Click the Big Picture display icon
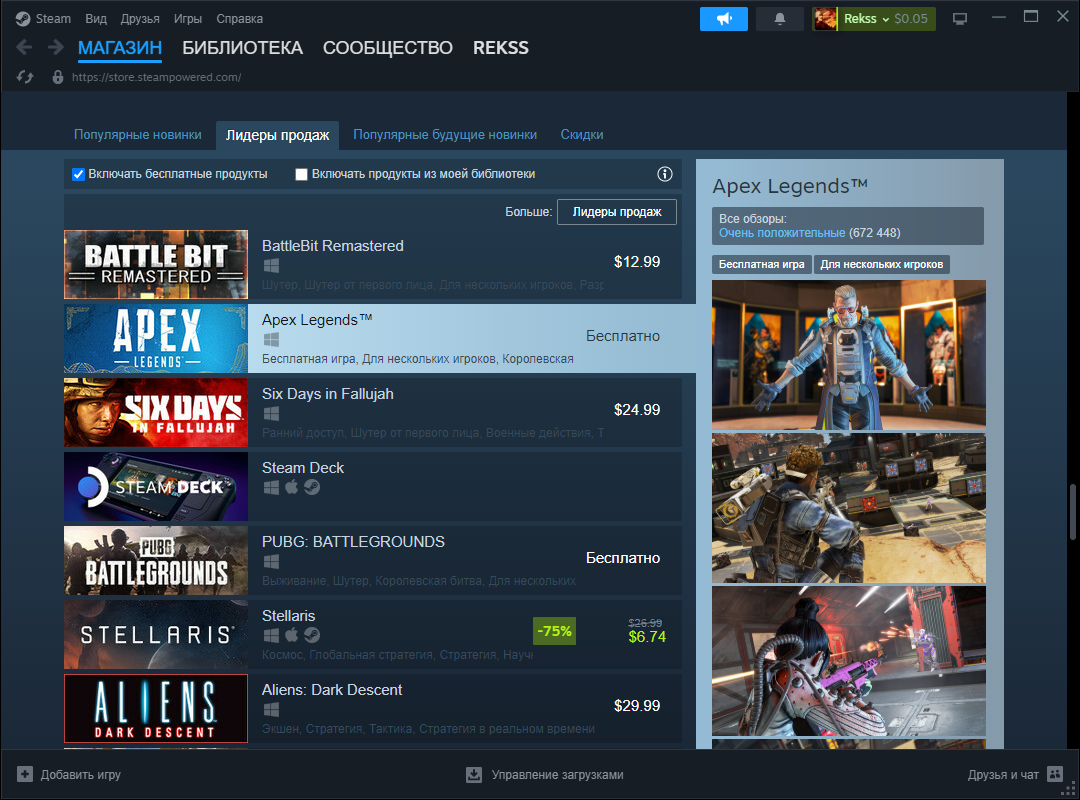This screenshot has width=1080, height=800. tap(960, 17)
